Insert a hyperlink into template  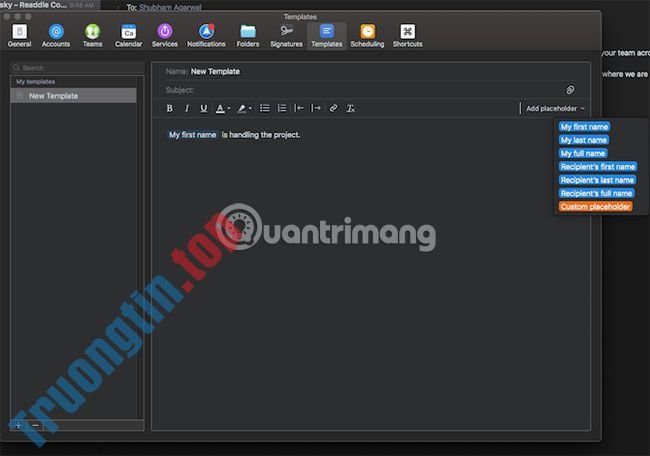click(333, 108)
